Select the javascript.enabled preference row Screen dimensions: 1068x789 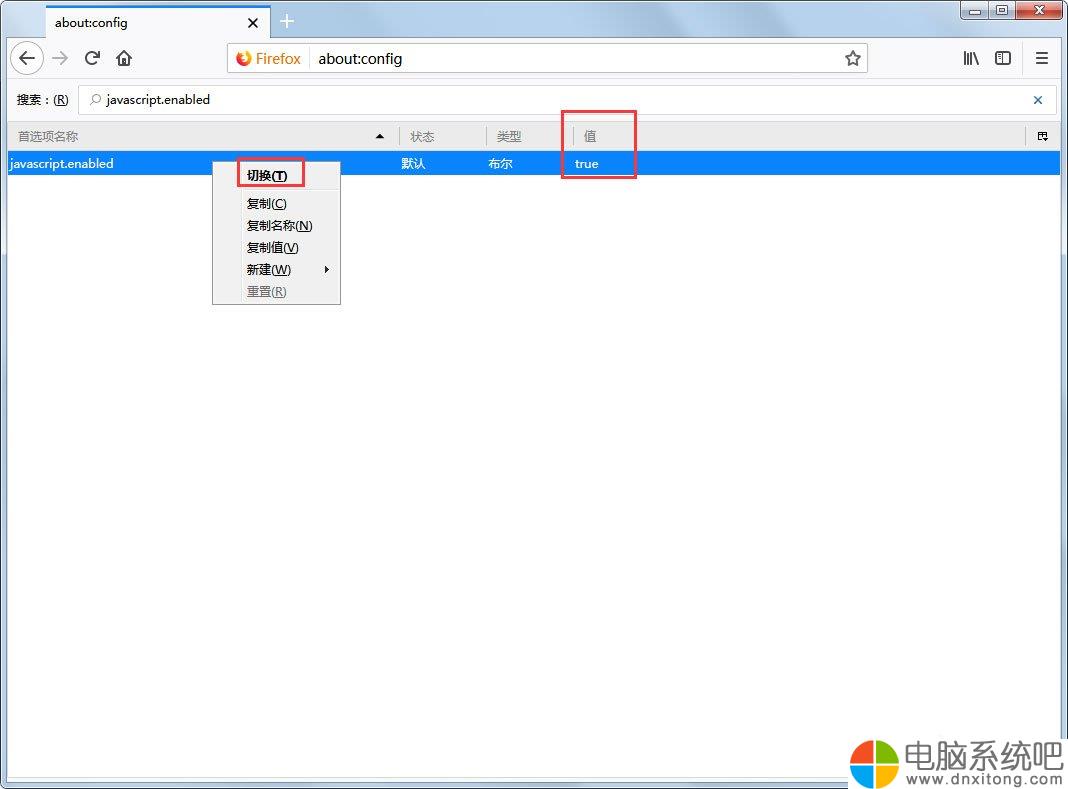point(534,164)
